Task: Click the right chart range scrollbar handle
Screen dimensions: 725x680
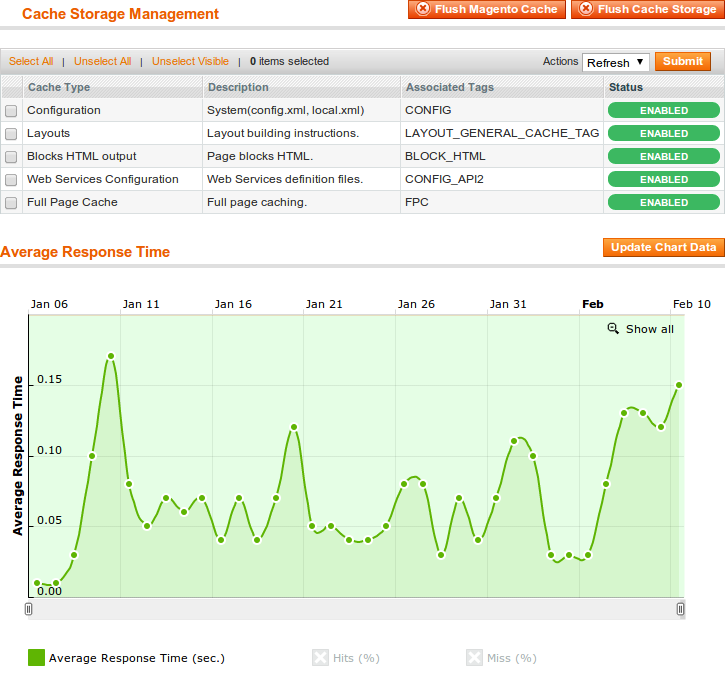Action: click(x=680, y=609)
